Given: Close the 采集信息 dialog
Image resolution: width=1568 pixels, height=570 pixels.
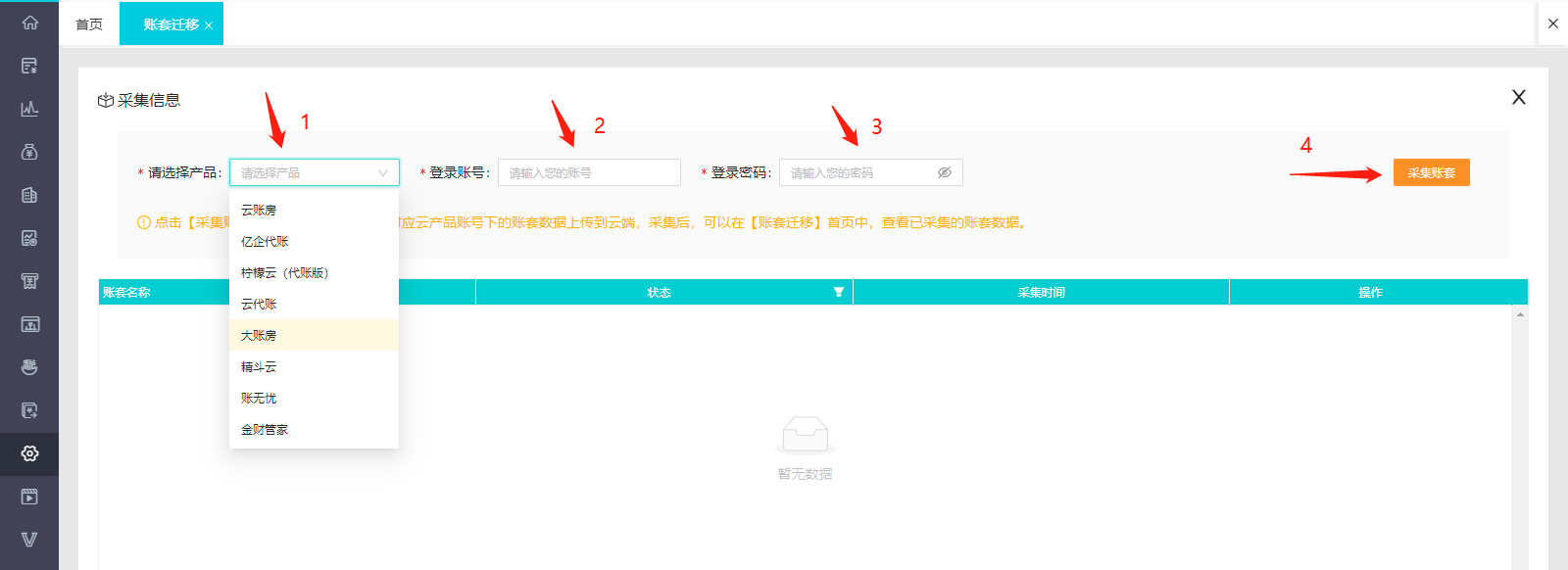Looking at the screenshot, I should [1519, 97].
